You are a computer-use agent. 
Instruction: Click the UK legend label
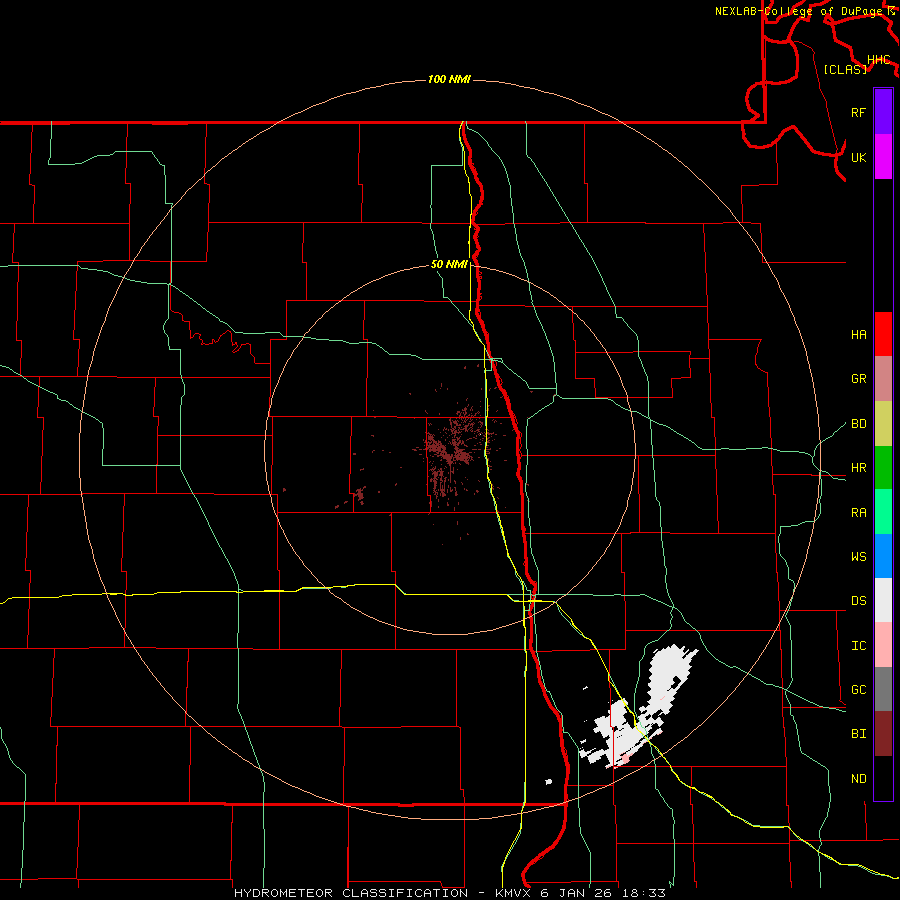pos(859,157)
